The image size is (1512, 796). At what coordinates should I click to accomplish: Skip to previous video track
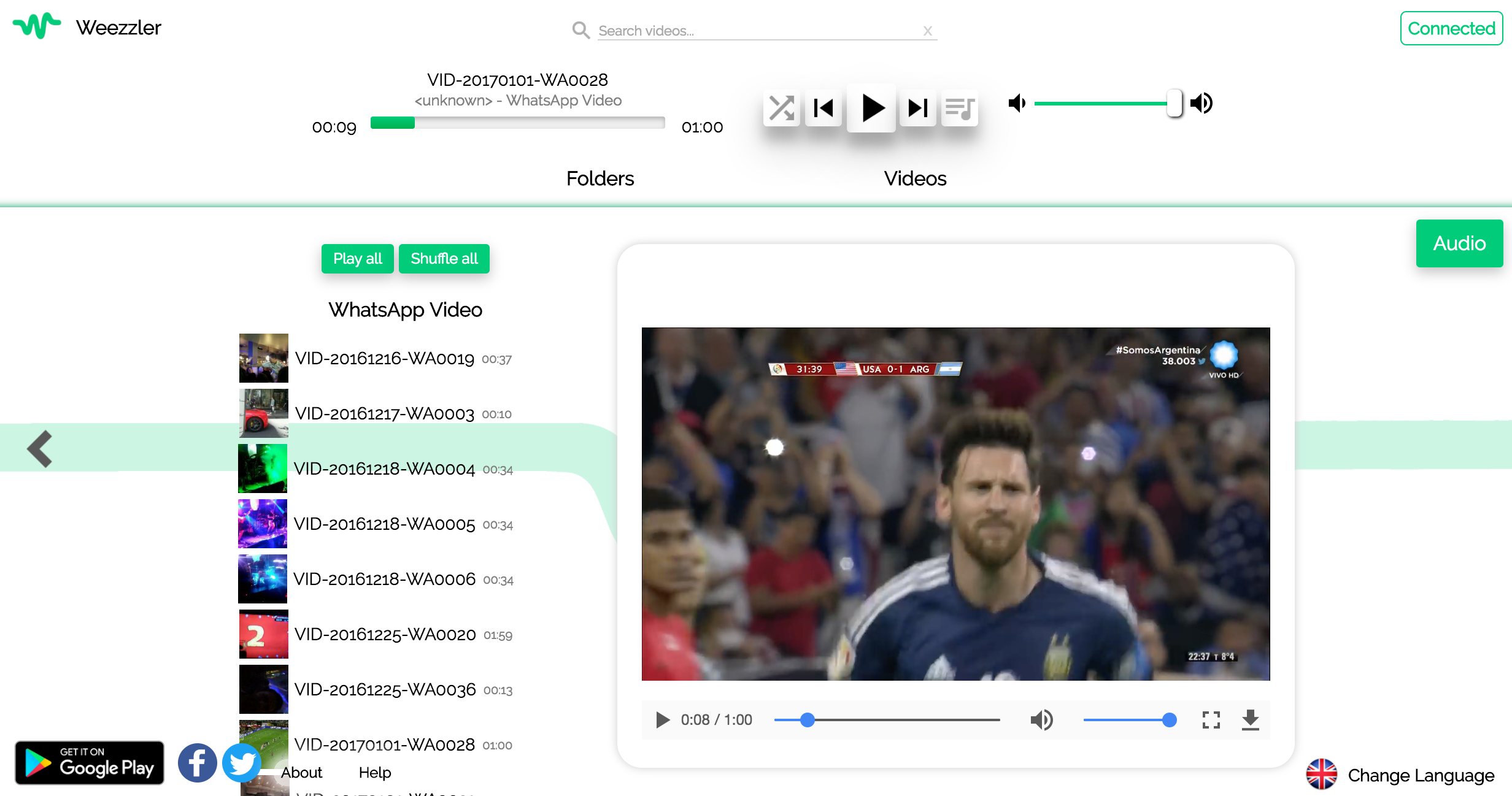[x=823, y=109]
